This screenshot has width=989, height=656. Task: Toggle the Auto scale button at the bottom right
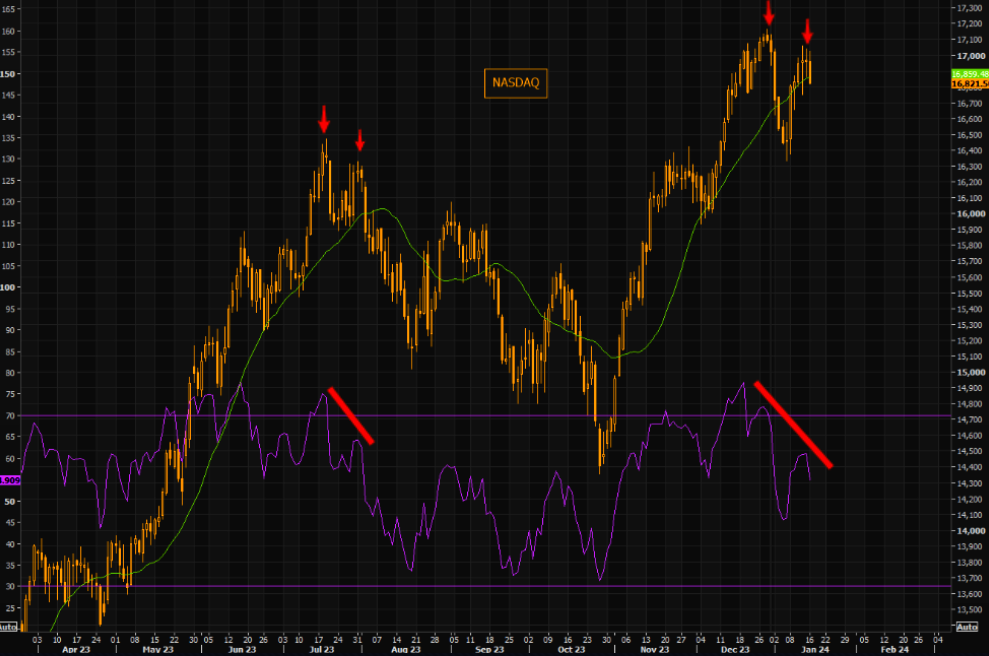coord(966,626)
